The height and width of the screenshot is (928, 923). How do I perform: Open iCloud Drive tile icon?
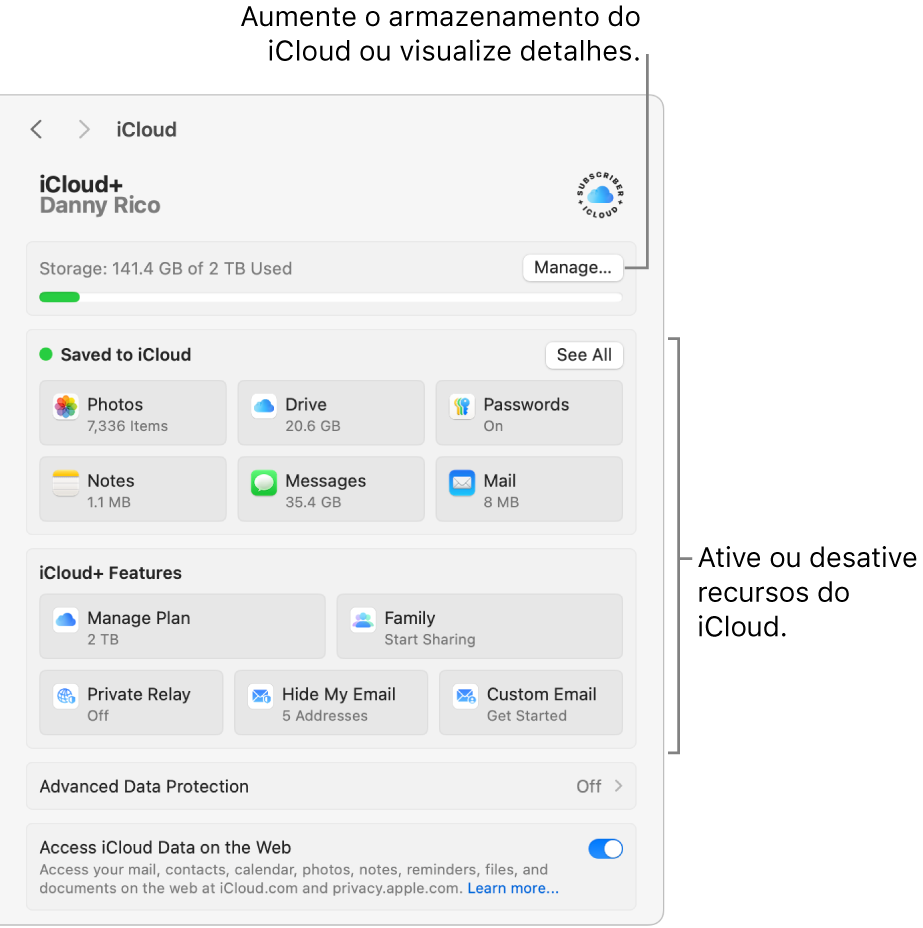point(264,407)
